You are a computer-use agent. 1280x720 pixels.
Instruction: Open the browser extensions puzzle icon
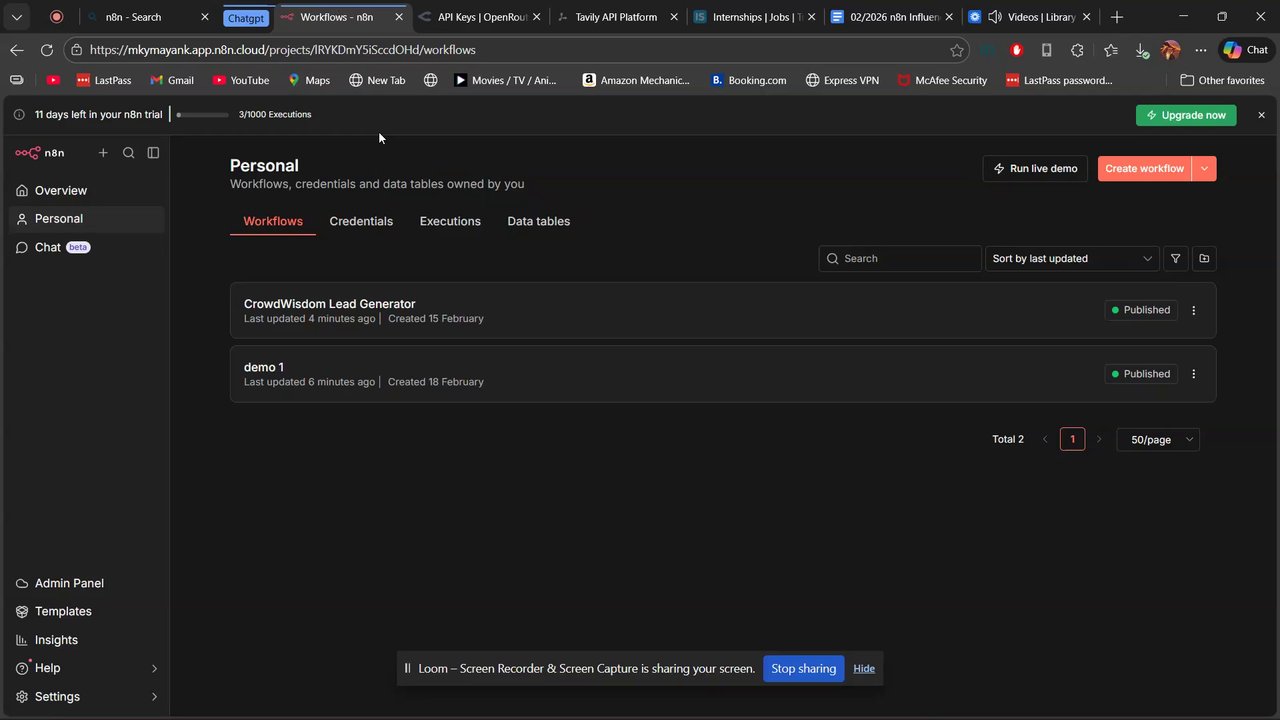pyautogui.click(x=1077, y=50)
